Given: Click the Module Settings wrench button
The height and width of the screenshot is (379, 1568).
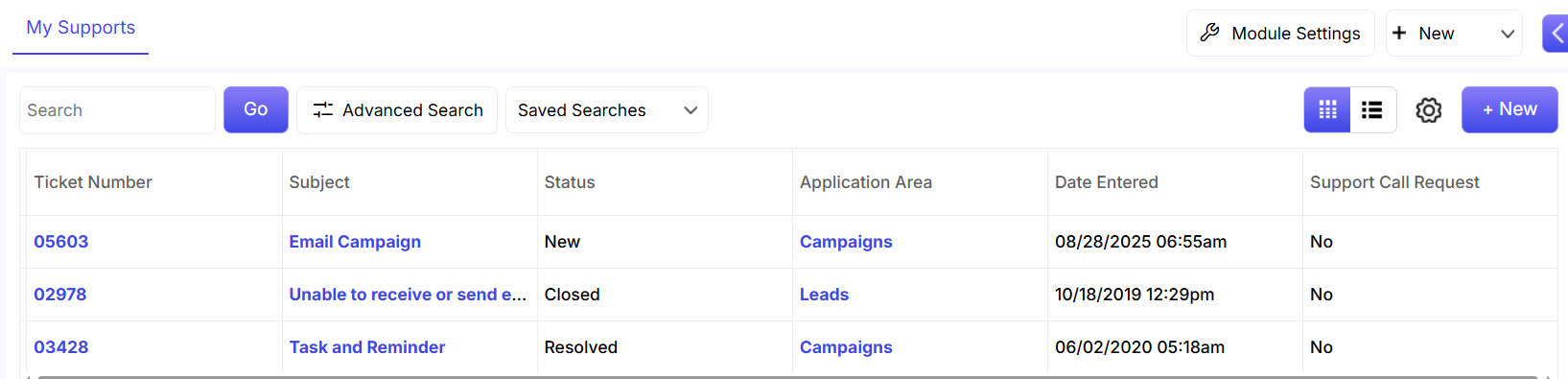Looking at the screenshot, I should click(x=1280, y=34).
